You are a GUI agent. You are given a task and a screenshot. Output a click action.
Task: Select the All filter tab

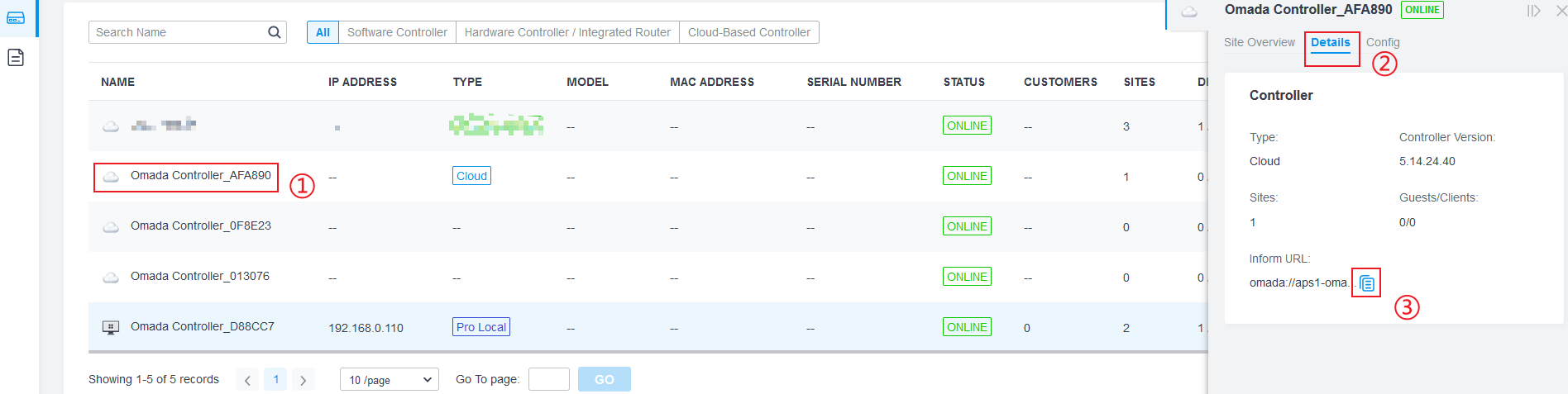(x=323, y=32)
